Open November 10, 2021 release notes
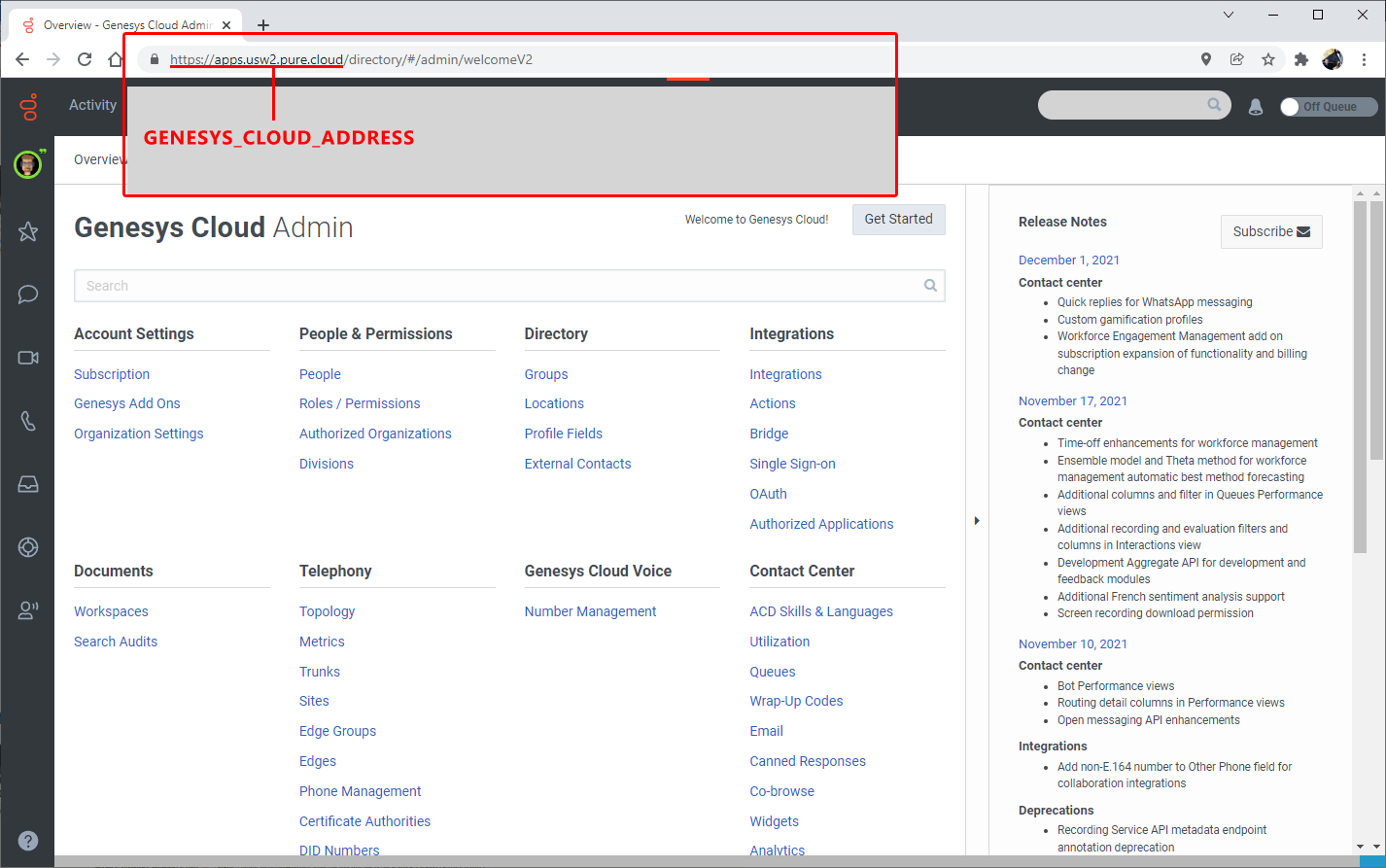The width and height of the screenshot is (1386, 868). [1073, 643]
